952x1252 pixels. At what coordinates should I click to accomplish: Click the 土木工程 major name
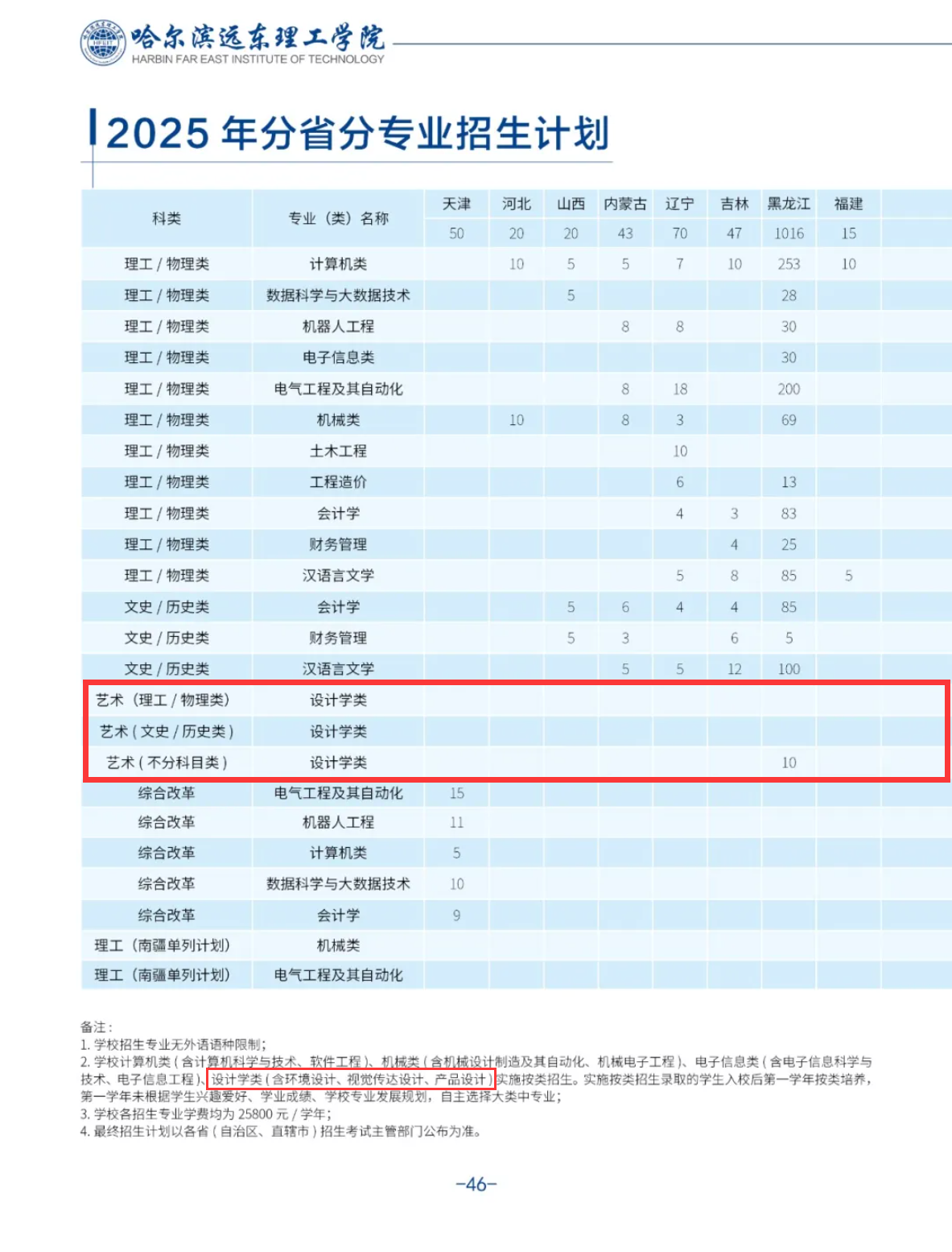pyautogui.click(x=338, y=451)
